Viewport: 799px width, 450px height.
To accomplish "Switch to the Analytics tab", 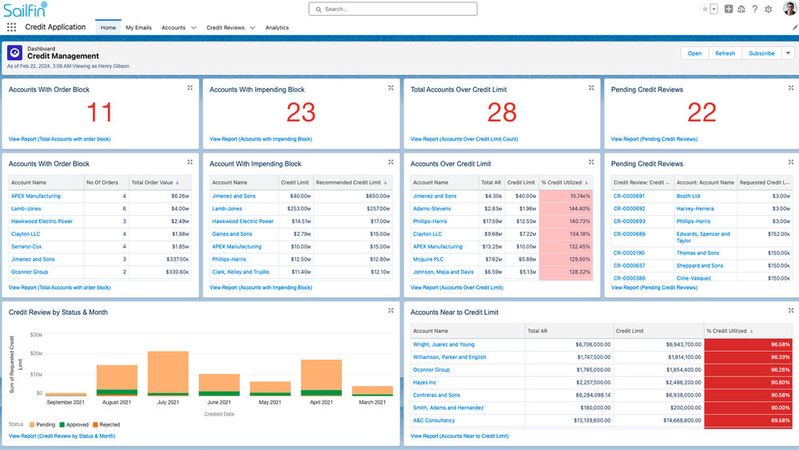I will tap(277, 28).
